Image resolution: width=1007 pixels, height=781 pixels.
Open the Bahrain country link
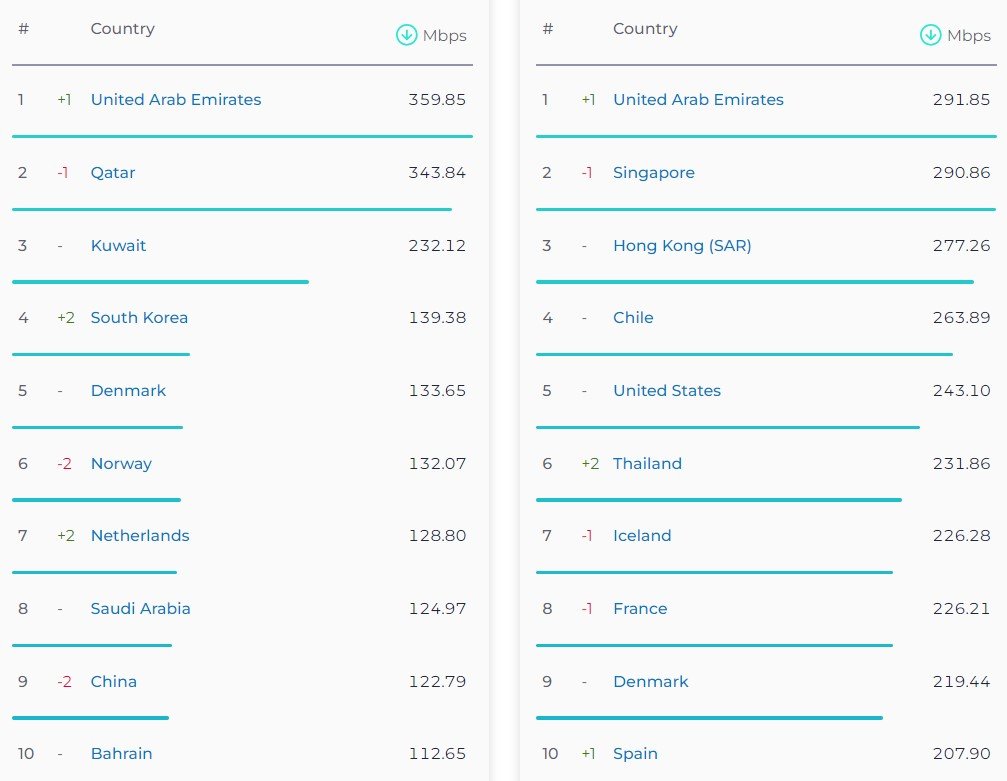(x=121, y=754)
